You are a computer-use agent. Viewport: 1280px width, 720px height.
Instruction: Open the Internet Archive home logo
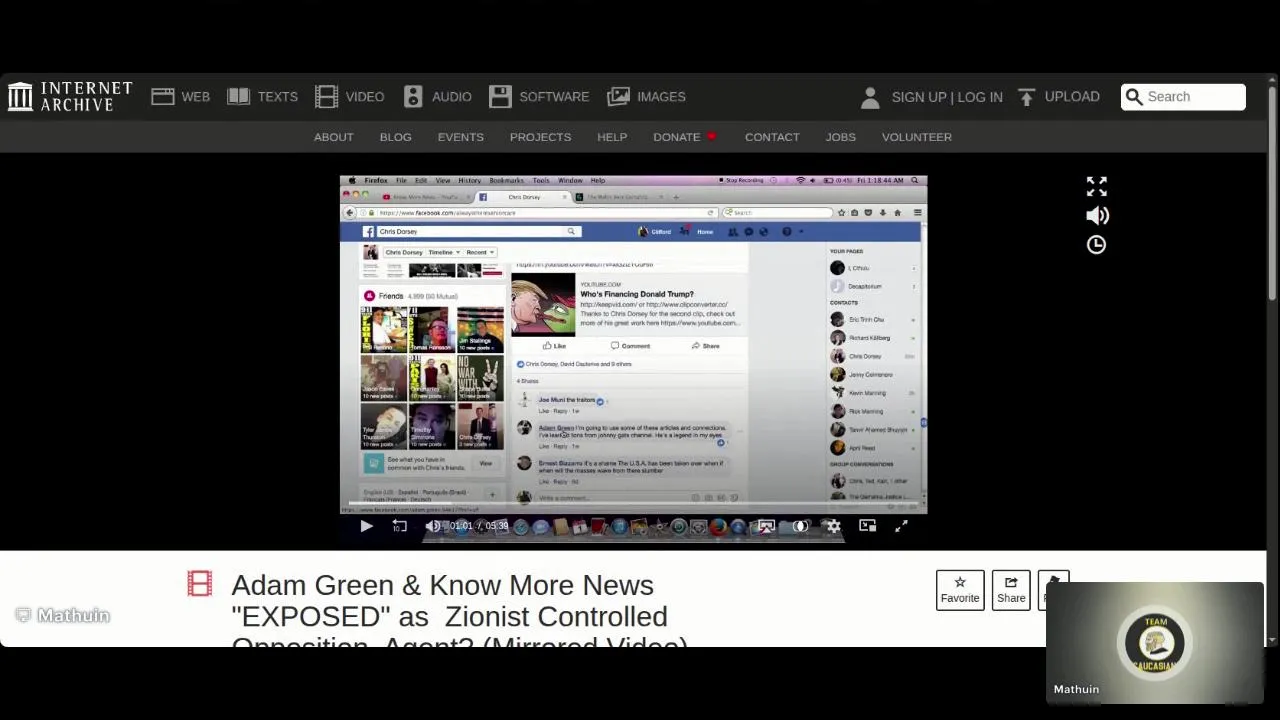click(70, 97)
